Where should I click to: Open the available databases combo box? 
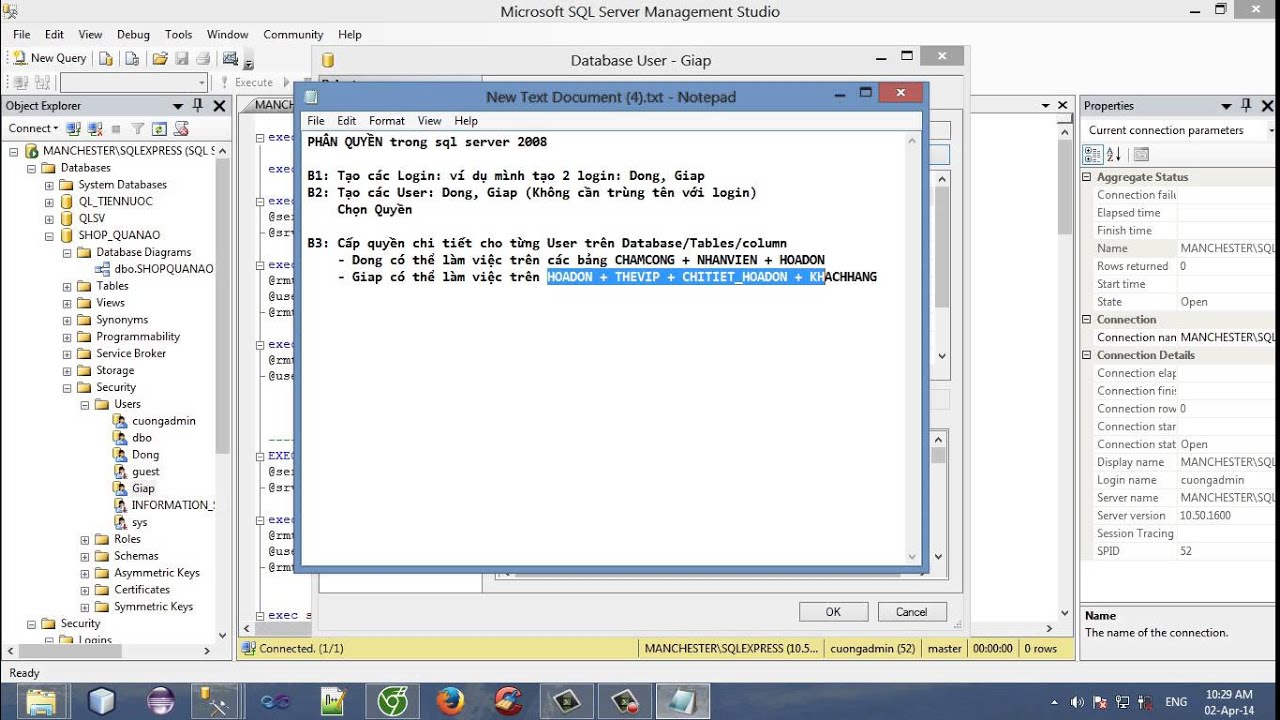point(133,83)
